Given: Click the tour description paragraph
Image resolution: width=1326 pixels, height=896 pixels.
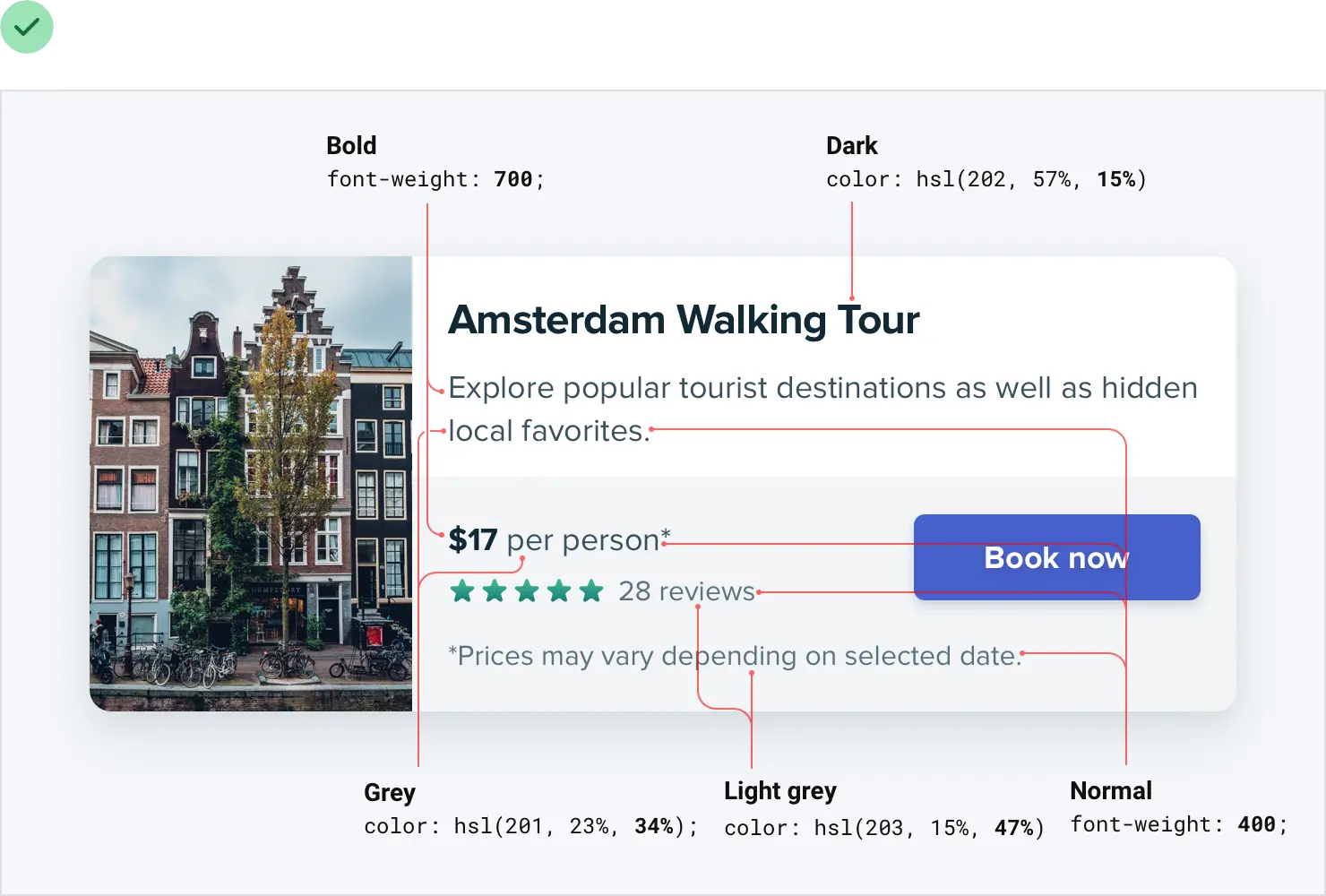Looking at the screenshot, I should (822, 409).
